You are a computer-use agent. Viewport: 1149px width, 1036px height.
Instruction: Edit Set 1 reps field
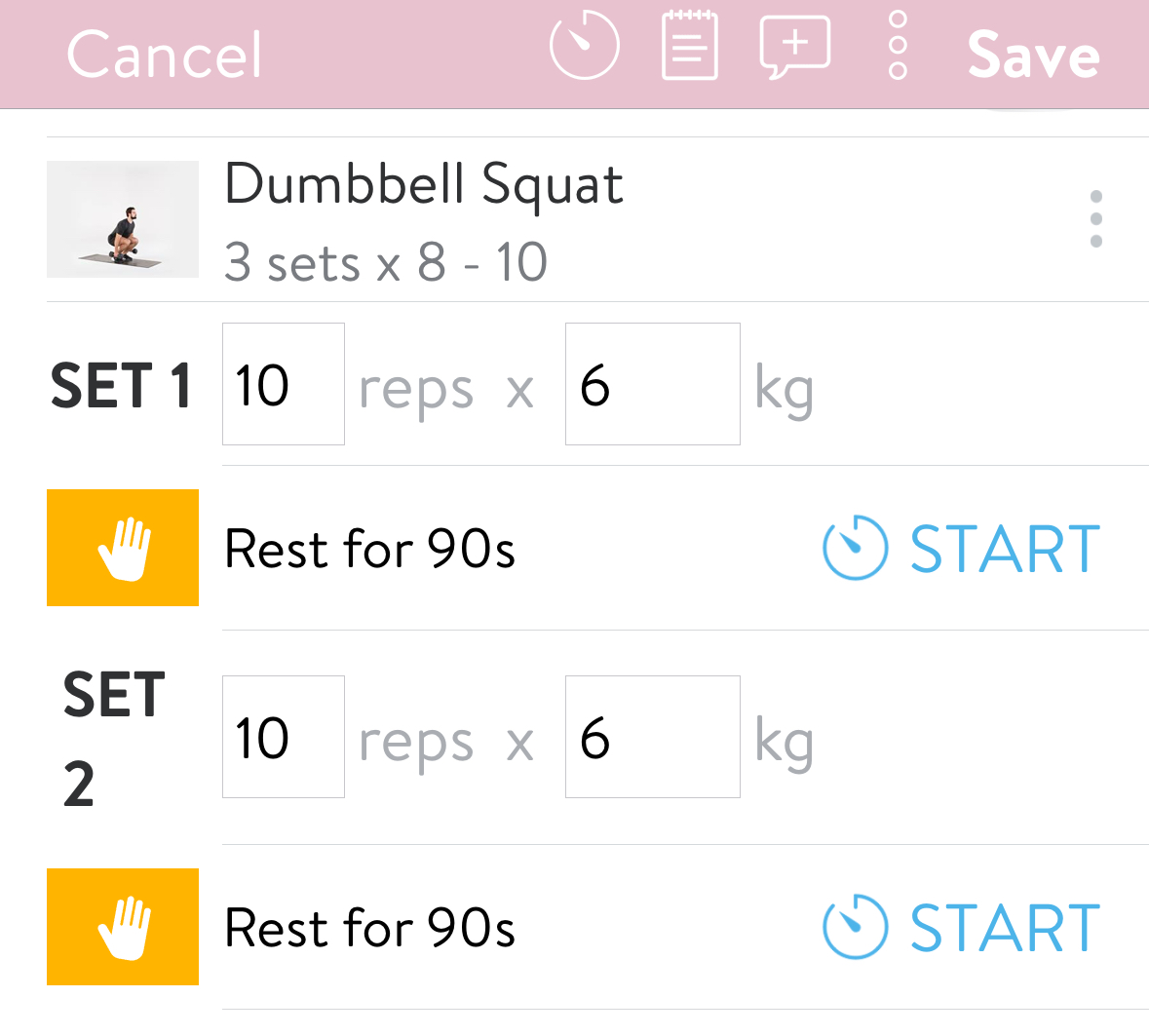pos(283,384)
